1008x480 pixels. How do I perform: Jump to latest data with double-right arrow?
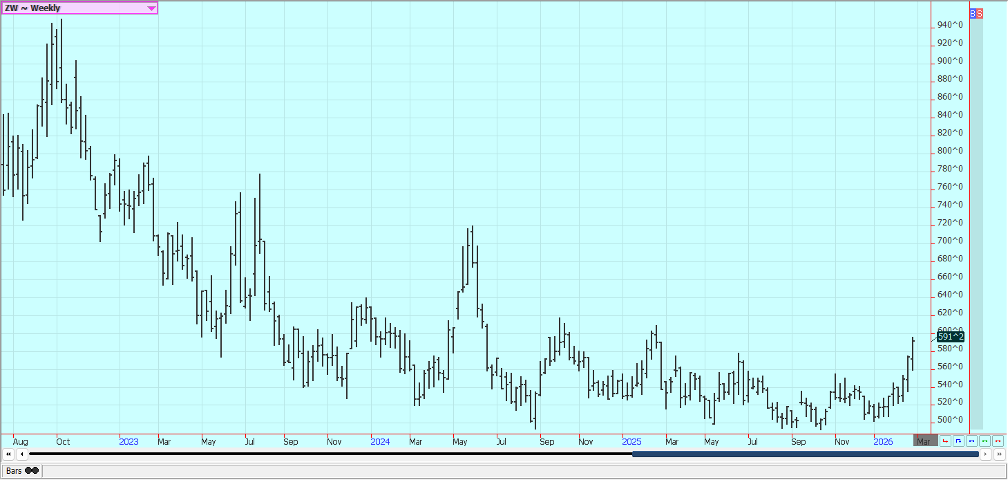(x=998, y=454)
